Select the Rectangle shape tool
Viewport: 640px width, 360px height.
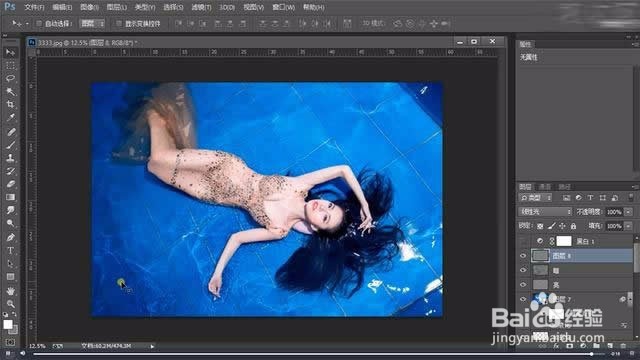click(x=10, y=277)
